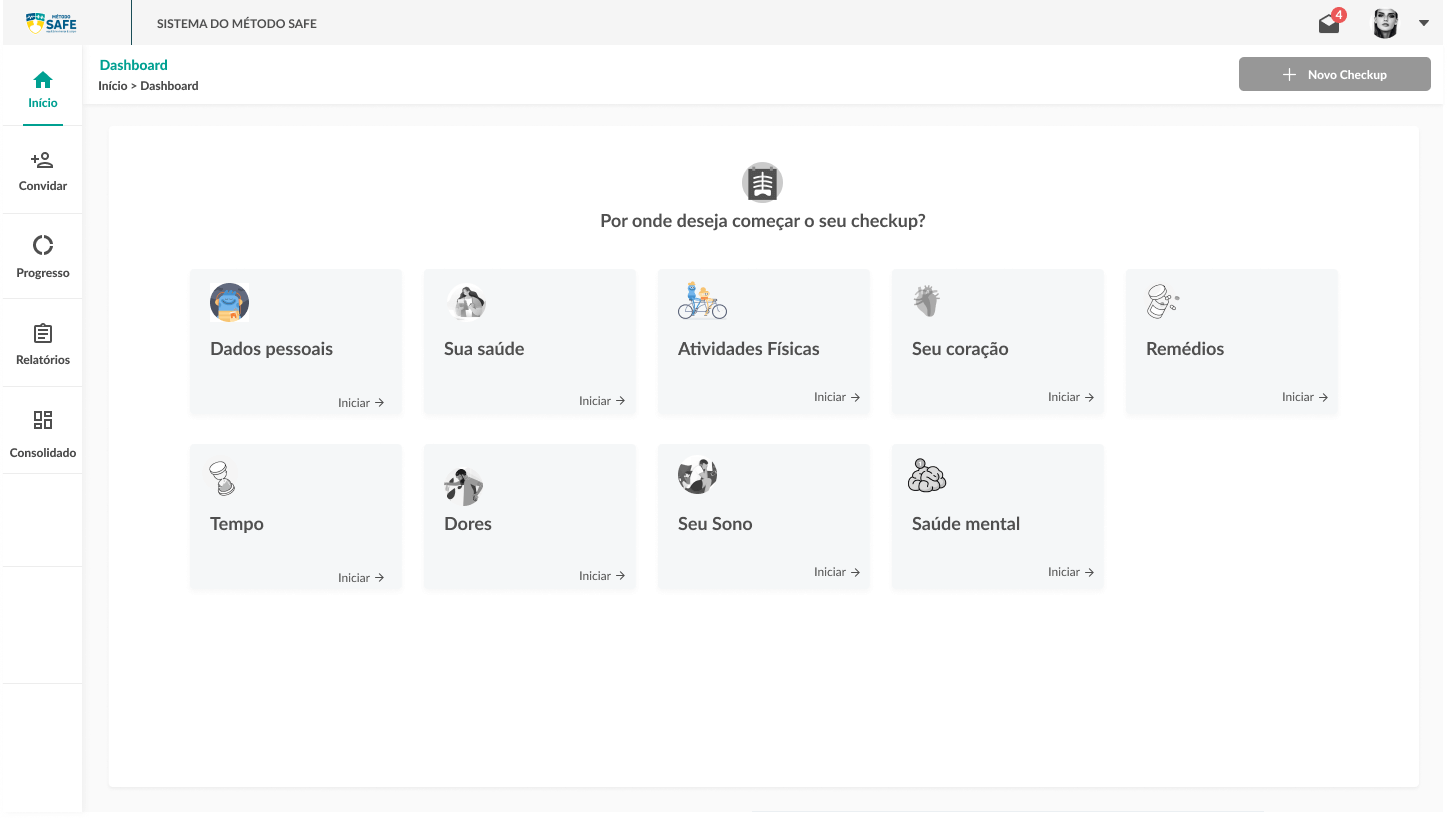This screenshot has width=1447, height=818.
Task: Click the Sua saúde card icon
Action: pos(466,302)
